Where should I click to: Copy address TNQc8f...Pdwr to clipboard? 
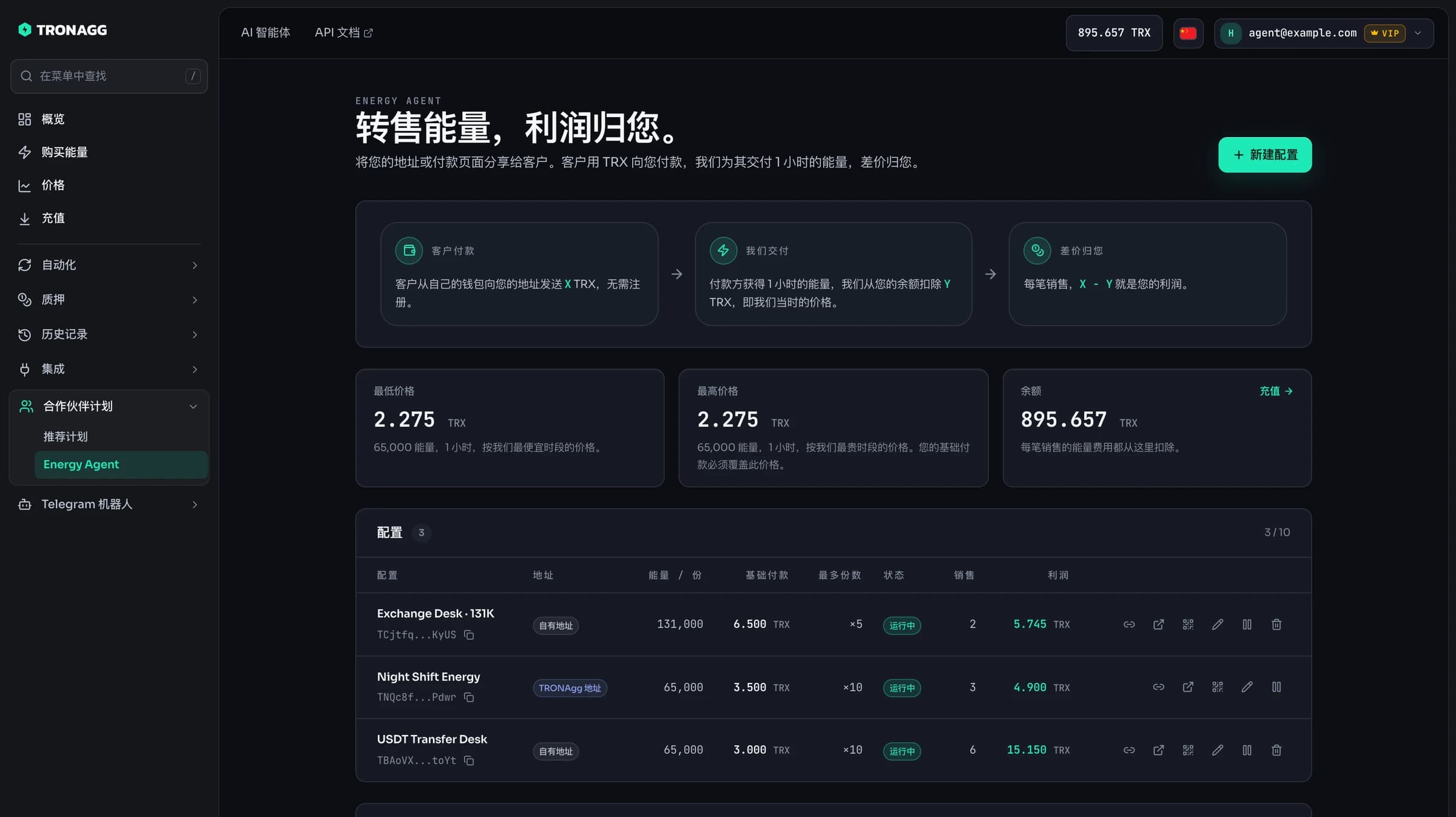point(469,697)
